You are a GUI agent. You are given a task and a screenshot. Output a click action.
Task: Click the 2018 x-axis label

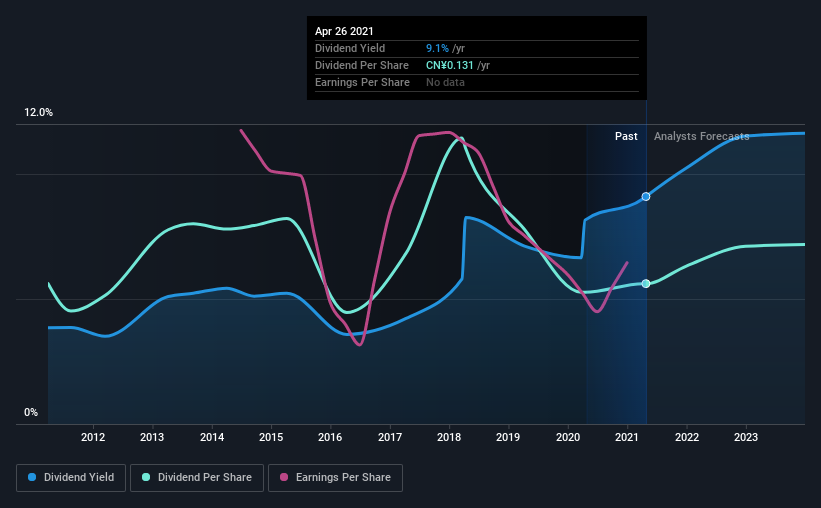(x=449, y=437)
